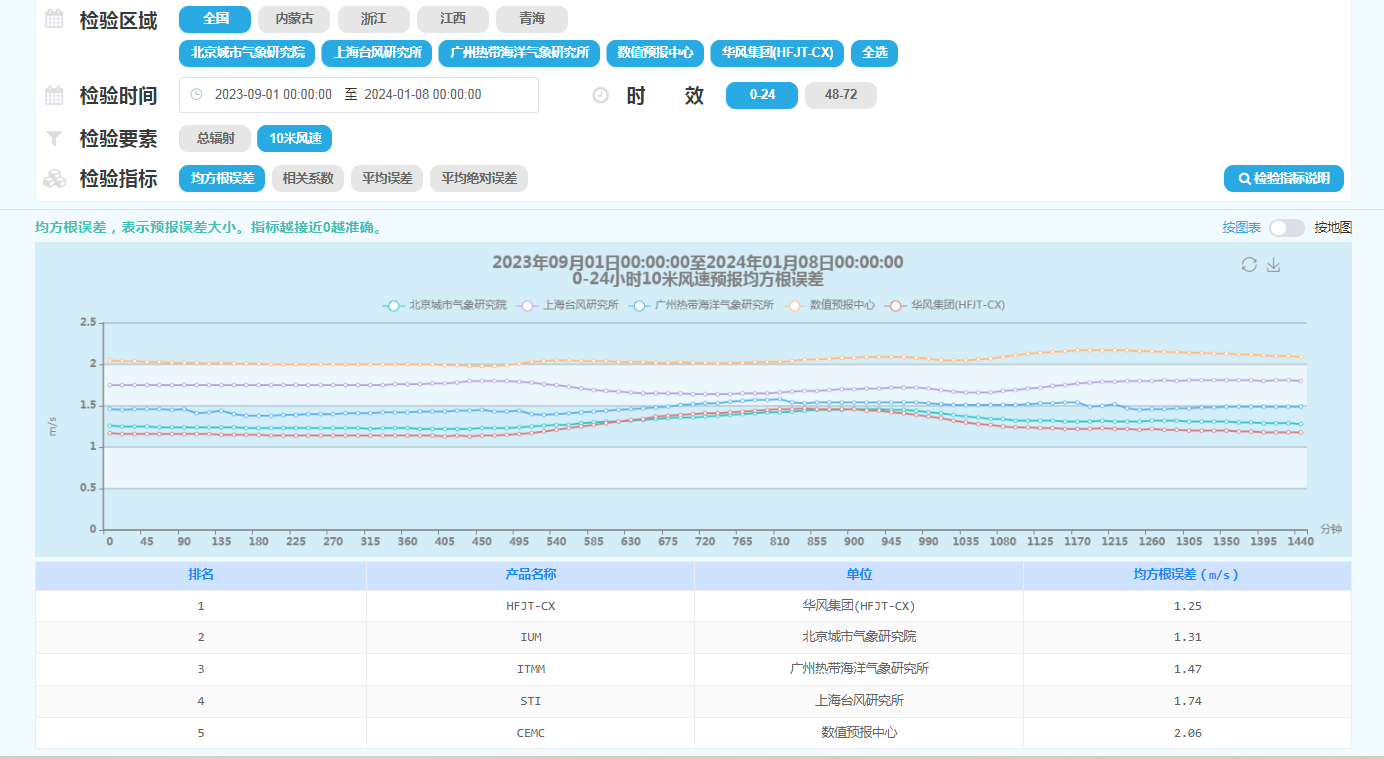The image size is (1384, 759).
Task: Select the 青海 region
Action: (x=532, y=19)
